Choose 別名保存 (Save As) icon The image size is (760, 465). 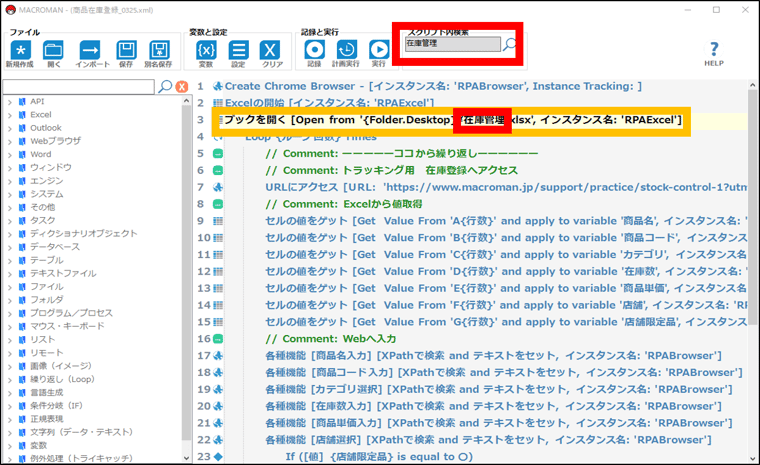pyautogui.click(x=159, y=50)
